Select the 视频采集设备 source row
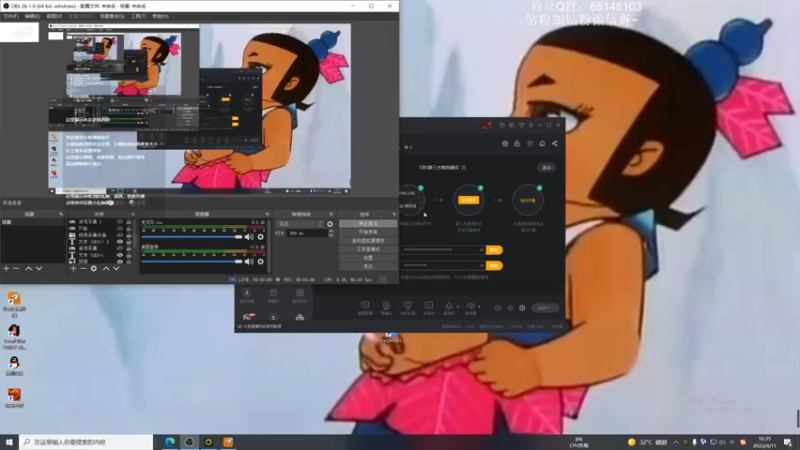The height and width of the screenshot is (450, 800). [100, 235]
